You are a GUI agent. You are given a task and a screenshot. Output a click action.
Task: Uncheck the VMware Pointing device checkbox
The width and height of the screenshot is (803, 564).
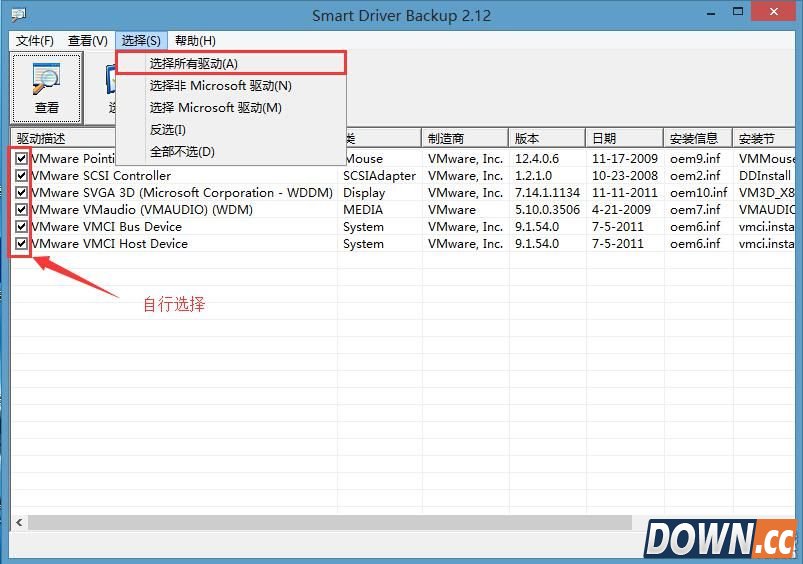21,159
